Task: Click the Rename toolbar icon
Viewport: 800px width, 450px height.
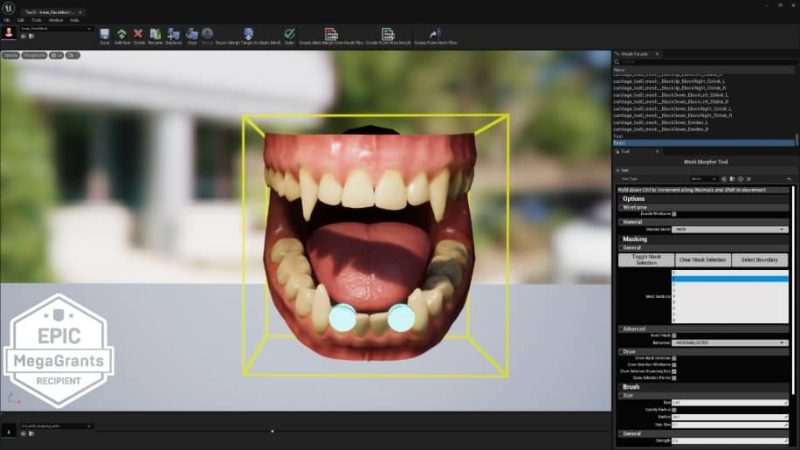Action: [x=155, y=34]
